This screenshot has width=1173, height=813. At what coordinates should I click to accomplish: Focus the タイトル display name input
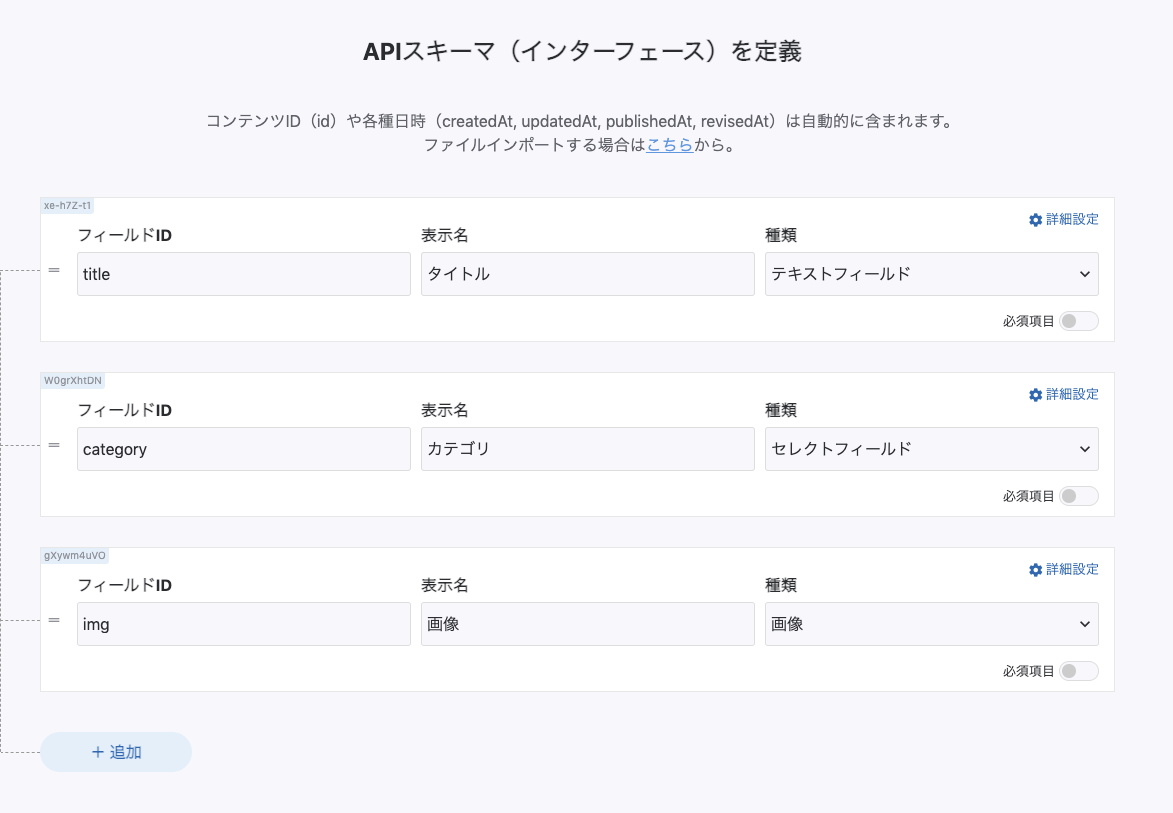tap(587, 274)
